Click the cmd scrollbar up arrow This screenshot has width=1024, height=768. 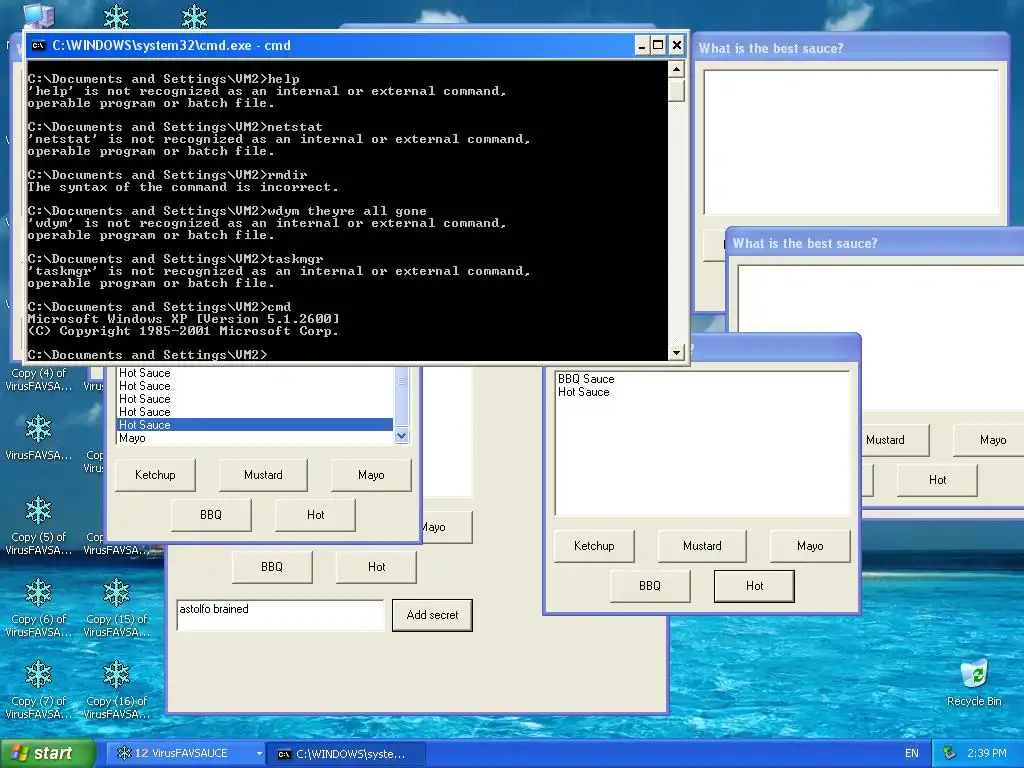[x=677, y=69]
